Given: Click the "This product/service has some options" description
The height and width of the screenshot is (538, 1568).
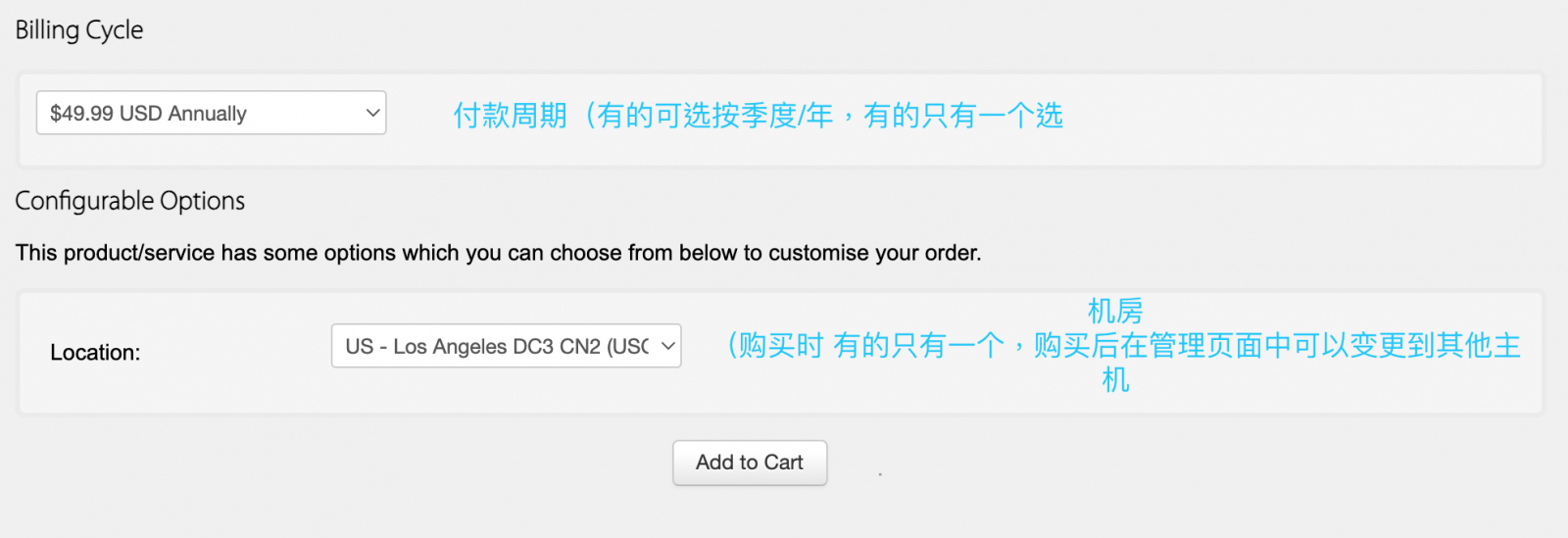Looking at the screenshot, I should coord(498,253).
